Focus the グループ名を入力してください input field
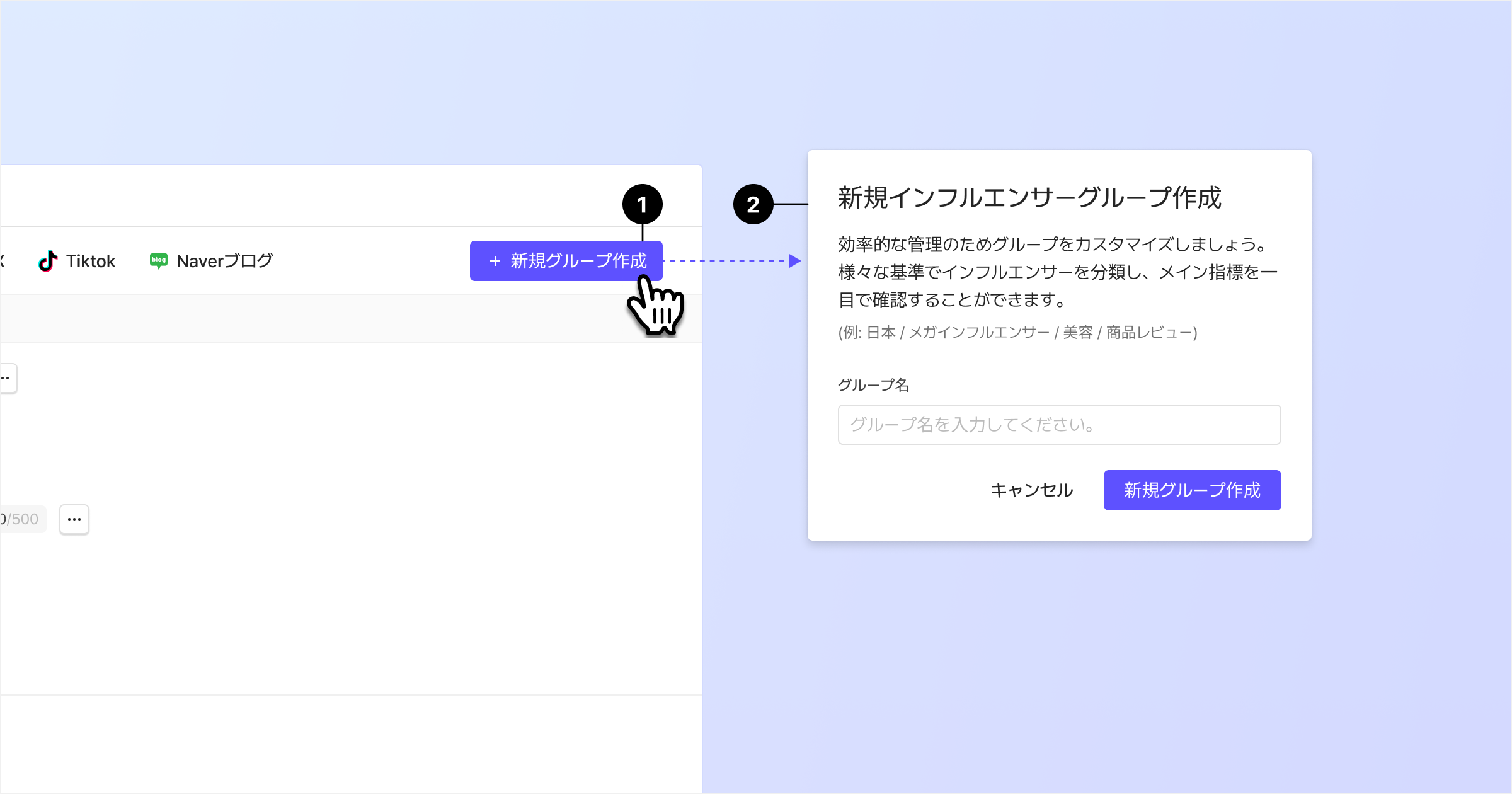Image resolution: width=1512 pixels, height=794 pixels. [x=1059, y=425]
